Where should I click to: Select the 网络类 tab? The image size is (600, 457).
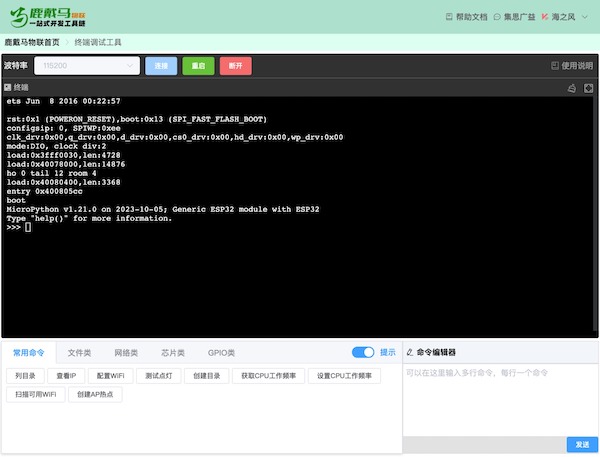126,353
